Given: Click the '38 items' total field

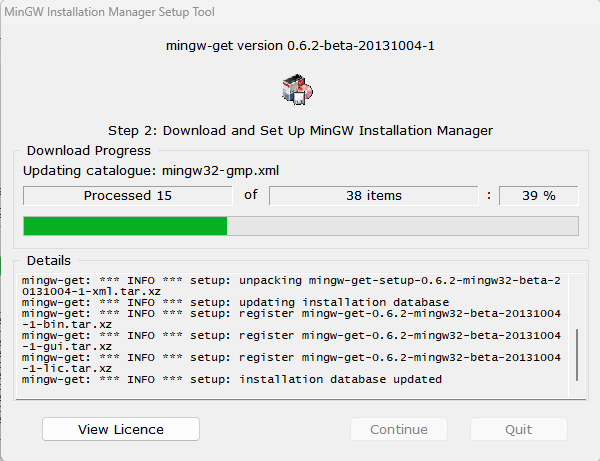Looking at the screenshot, I should click(x=374, y=195).
